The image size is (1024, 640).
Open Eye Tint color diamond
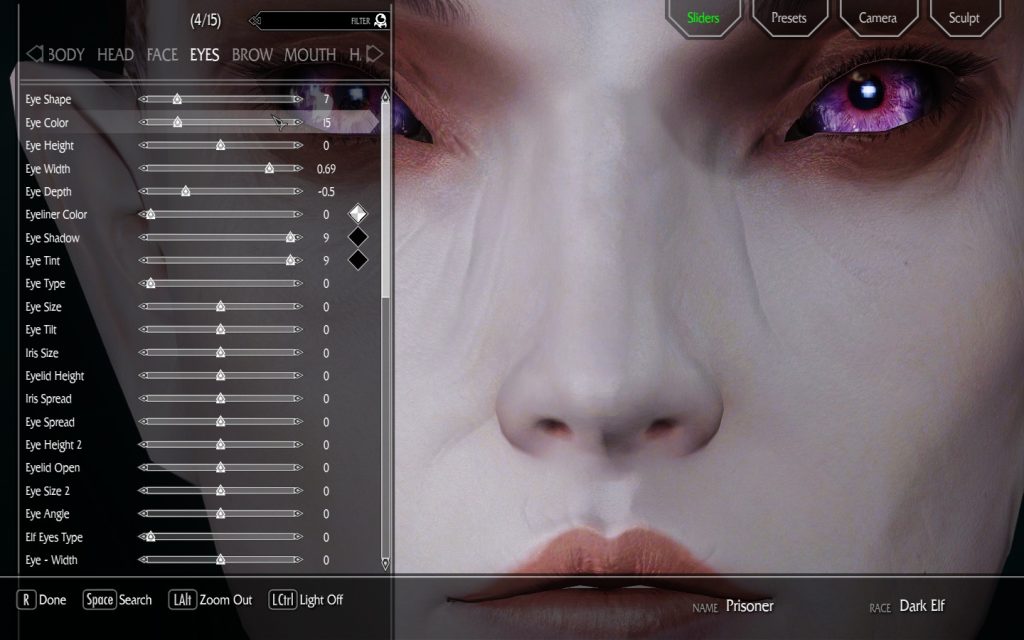(357, 260)
